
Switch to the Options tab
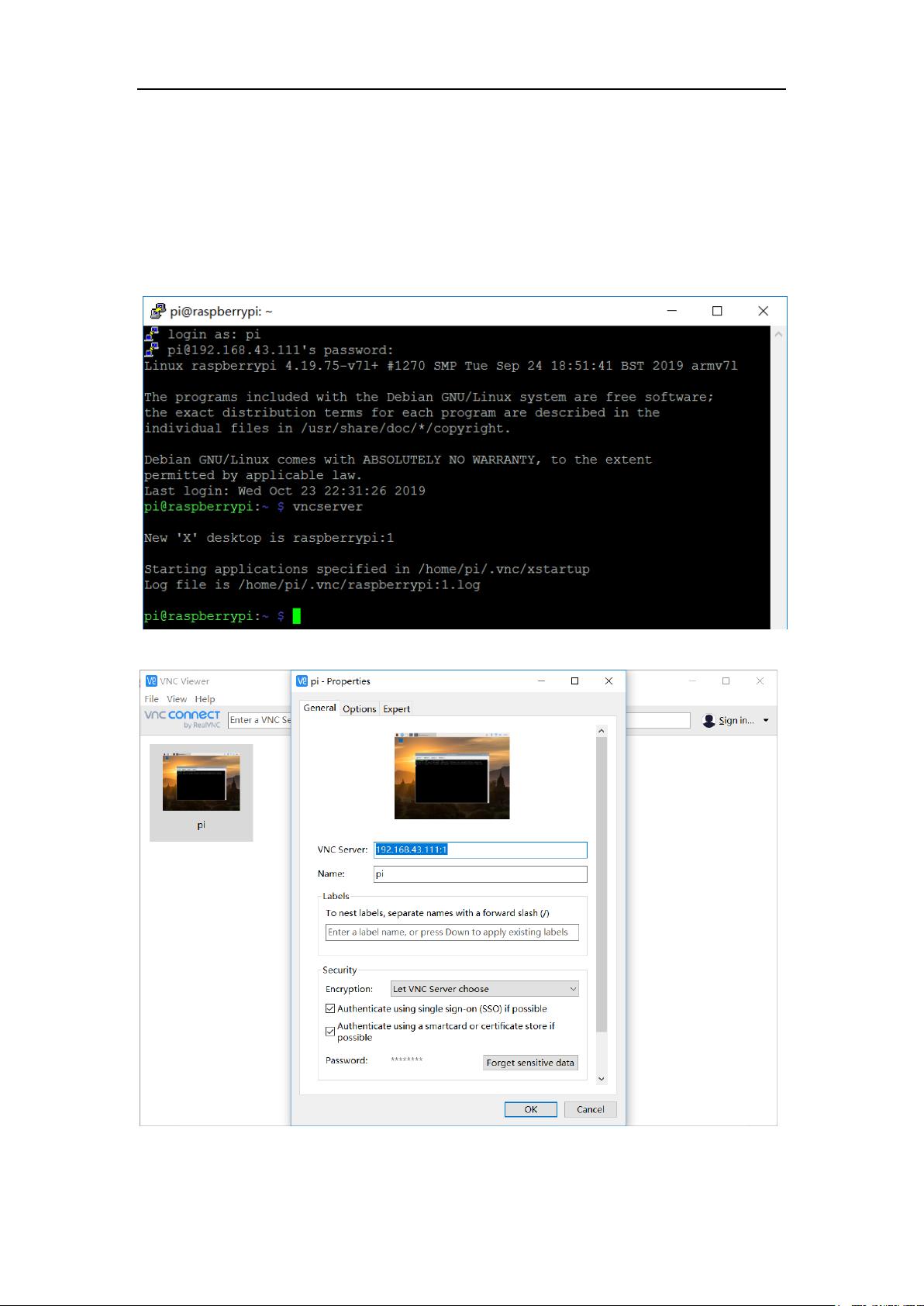coord(360,709)
